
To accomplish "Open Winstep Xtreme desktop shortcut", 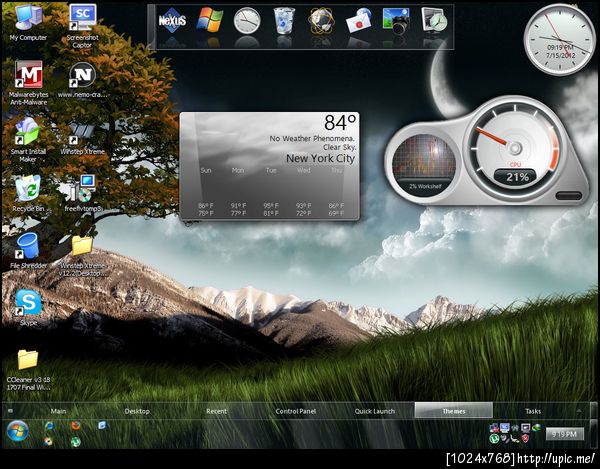I will 82,138.
